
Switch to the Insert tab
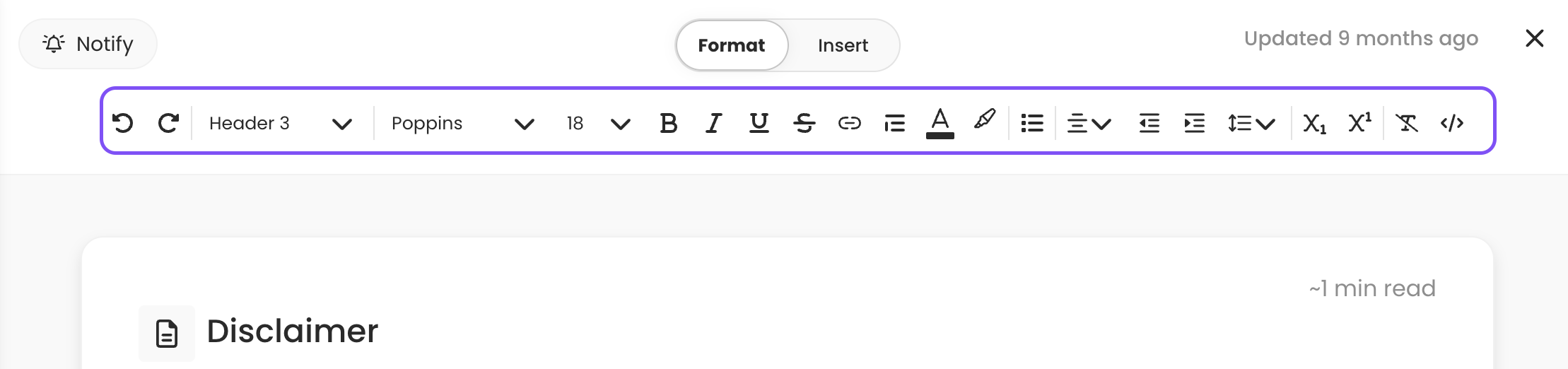click(x=843, y=45)
